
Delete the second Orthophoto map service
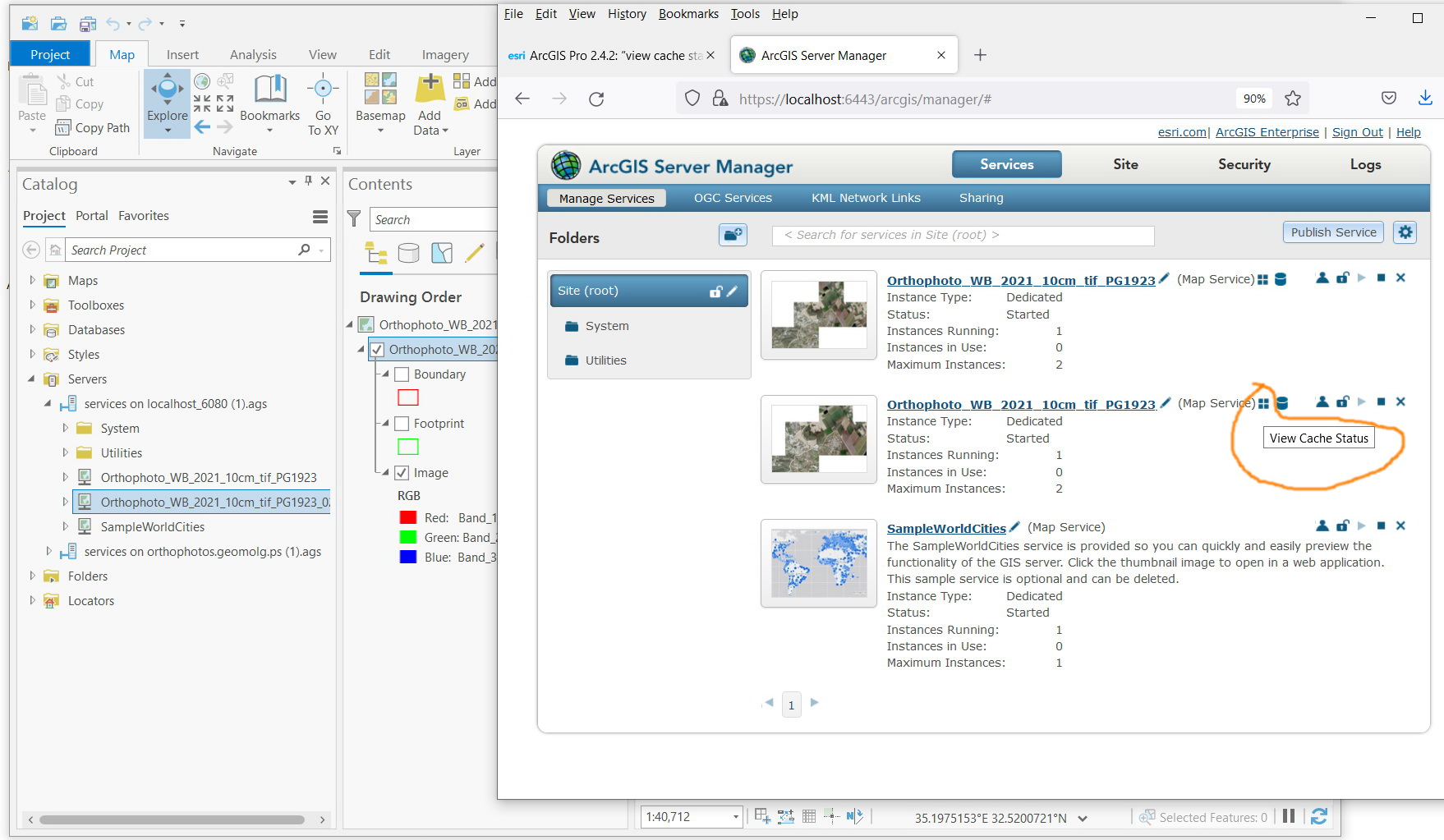click(1400, 402)
